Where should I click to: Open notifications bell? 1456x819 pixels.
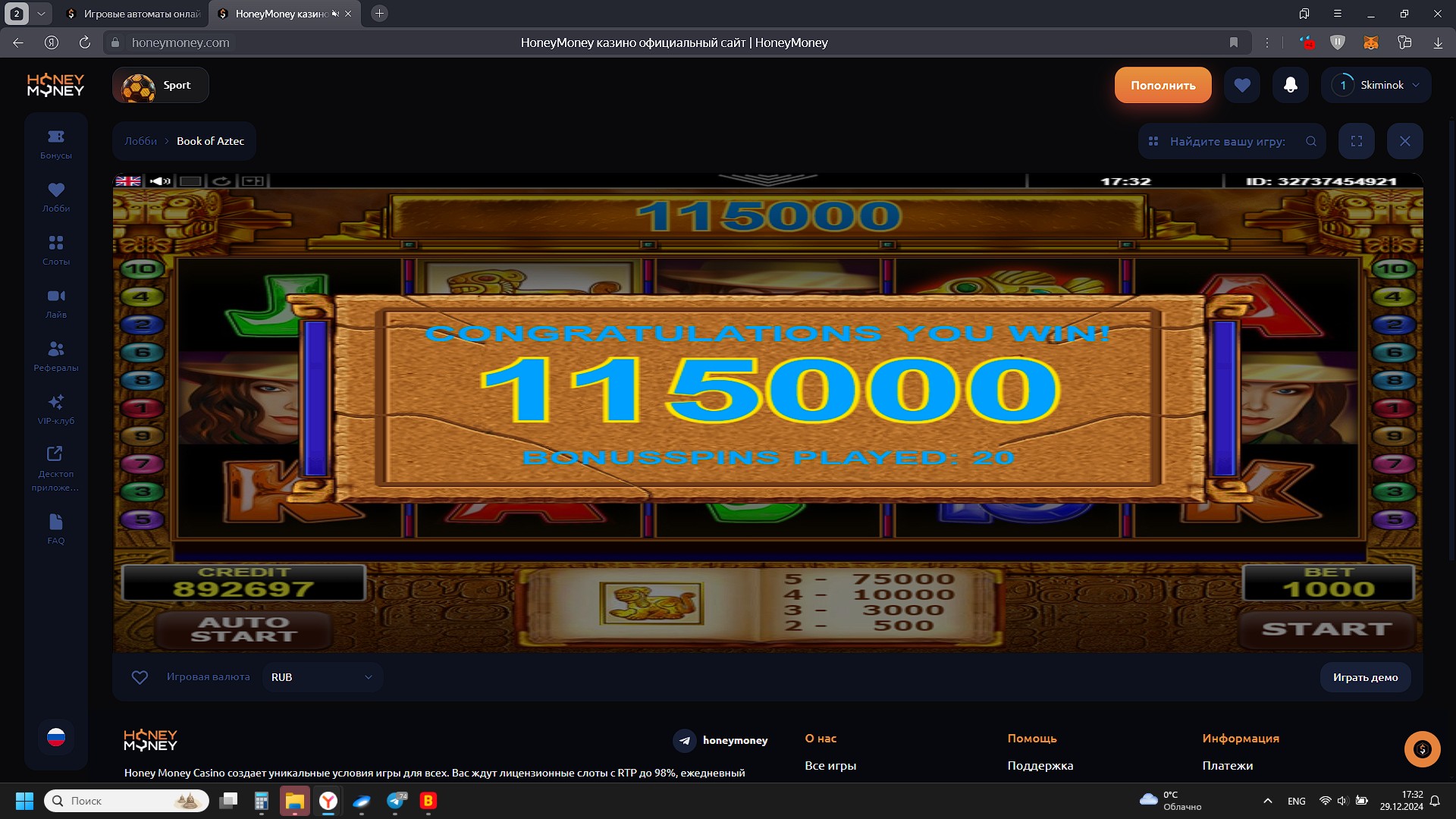point(1291,85)
